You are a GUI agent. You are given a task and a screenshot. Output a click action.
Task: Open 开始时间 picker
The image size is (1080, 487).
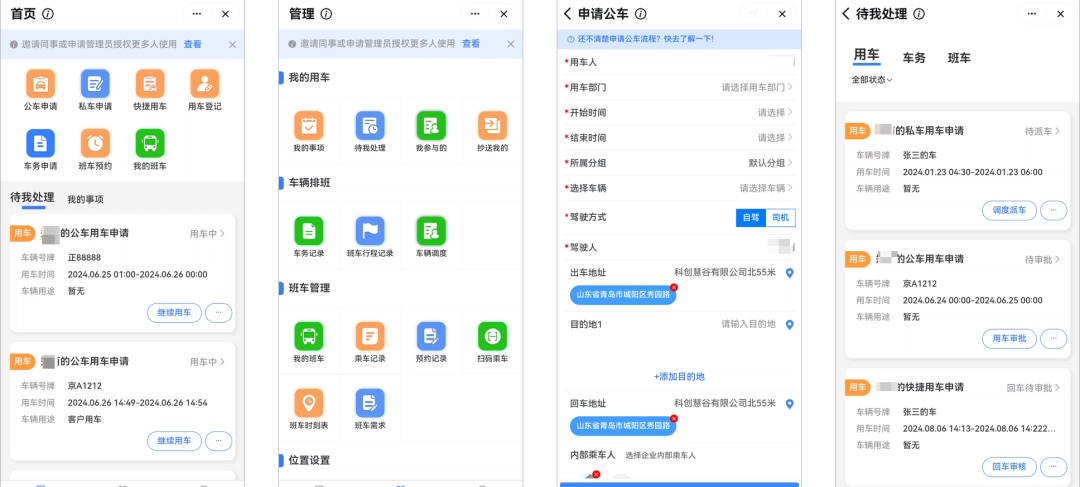point(679,112)
